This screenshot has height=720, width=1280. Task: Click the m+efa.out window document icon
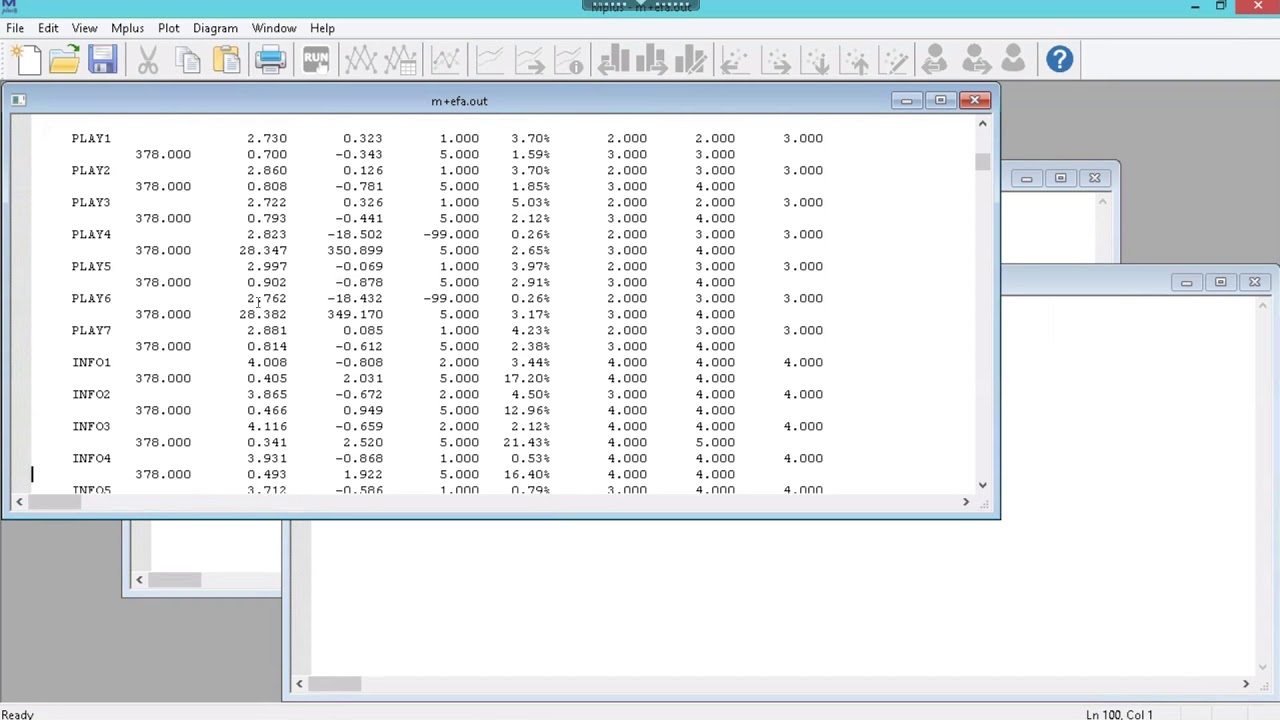[19, 100]
